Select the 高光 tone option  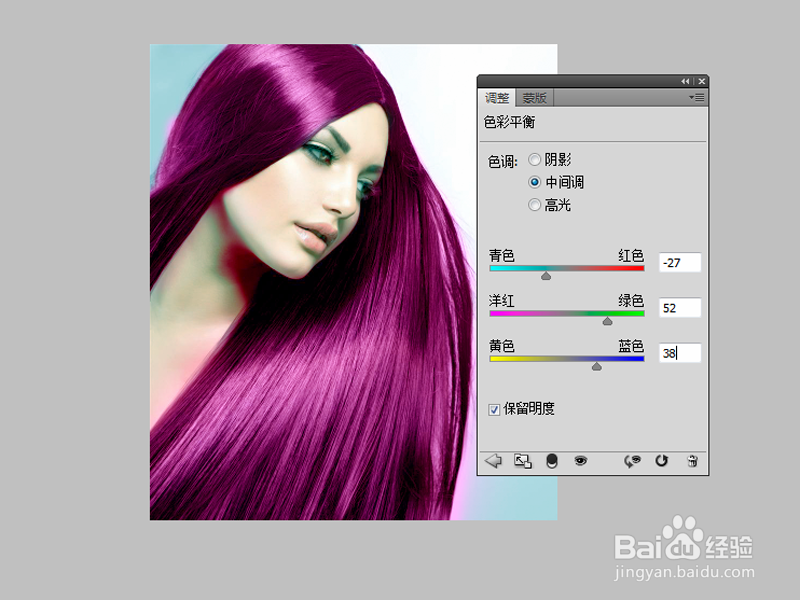click(534, 205)
